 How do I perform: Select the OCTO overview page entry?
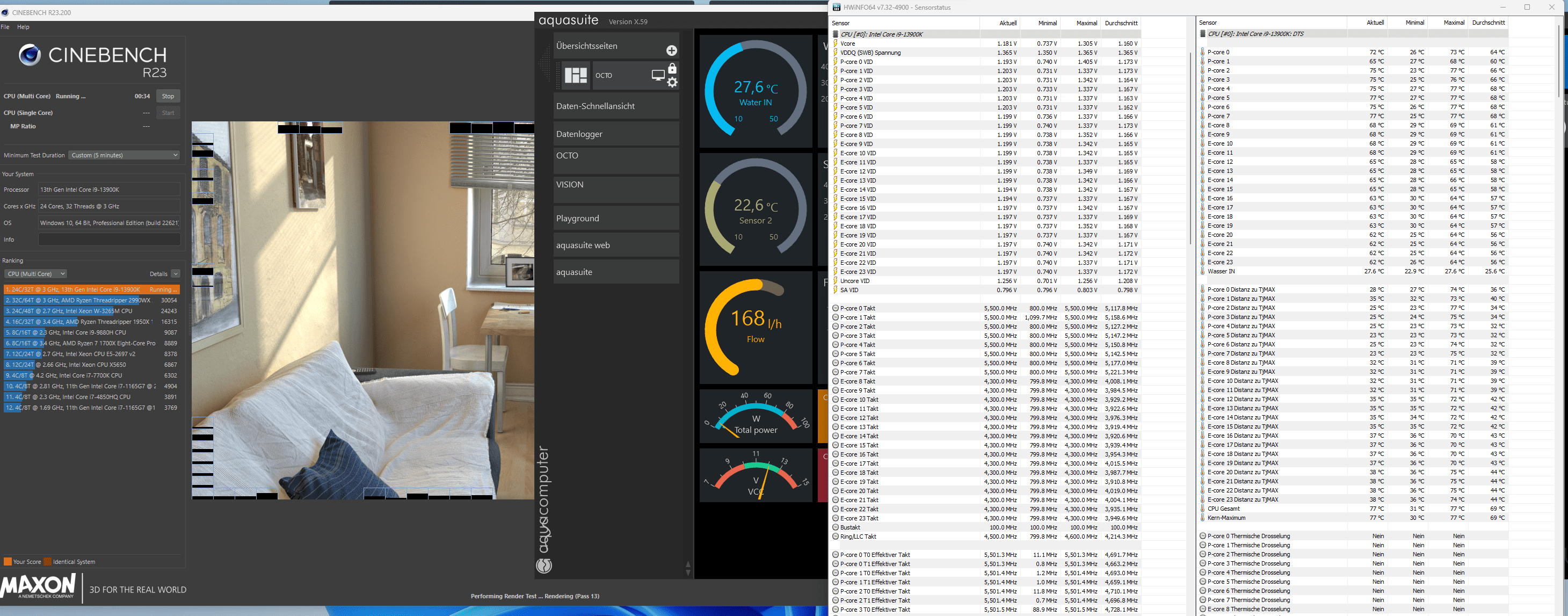[620, 76]
